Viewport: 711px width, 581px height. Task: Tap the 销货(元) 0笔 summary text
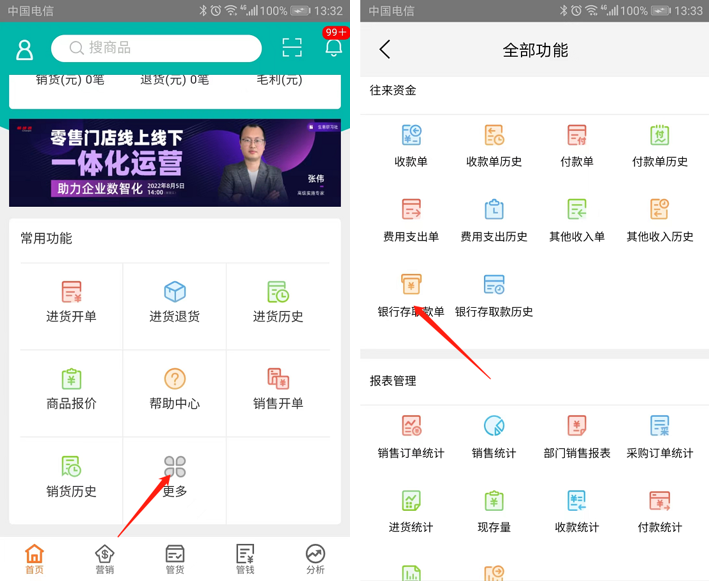pos(70,80)
